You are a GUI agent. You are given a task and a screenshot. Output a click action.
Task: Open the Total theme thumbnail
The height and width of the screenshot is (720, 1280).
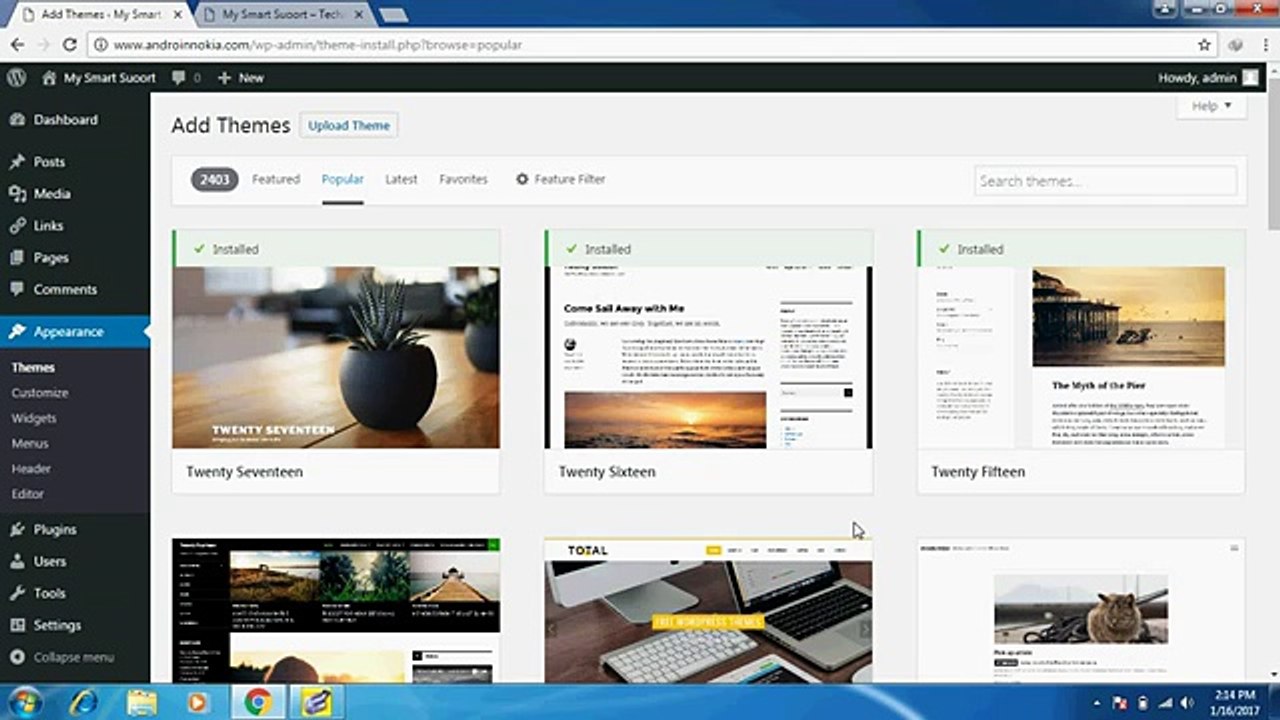click(708, 610)
